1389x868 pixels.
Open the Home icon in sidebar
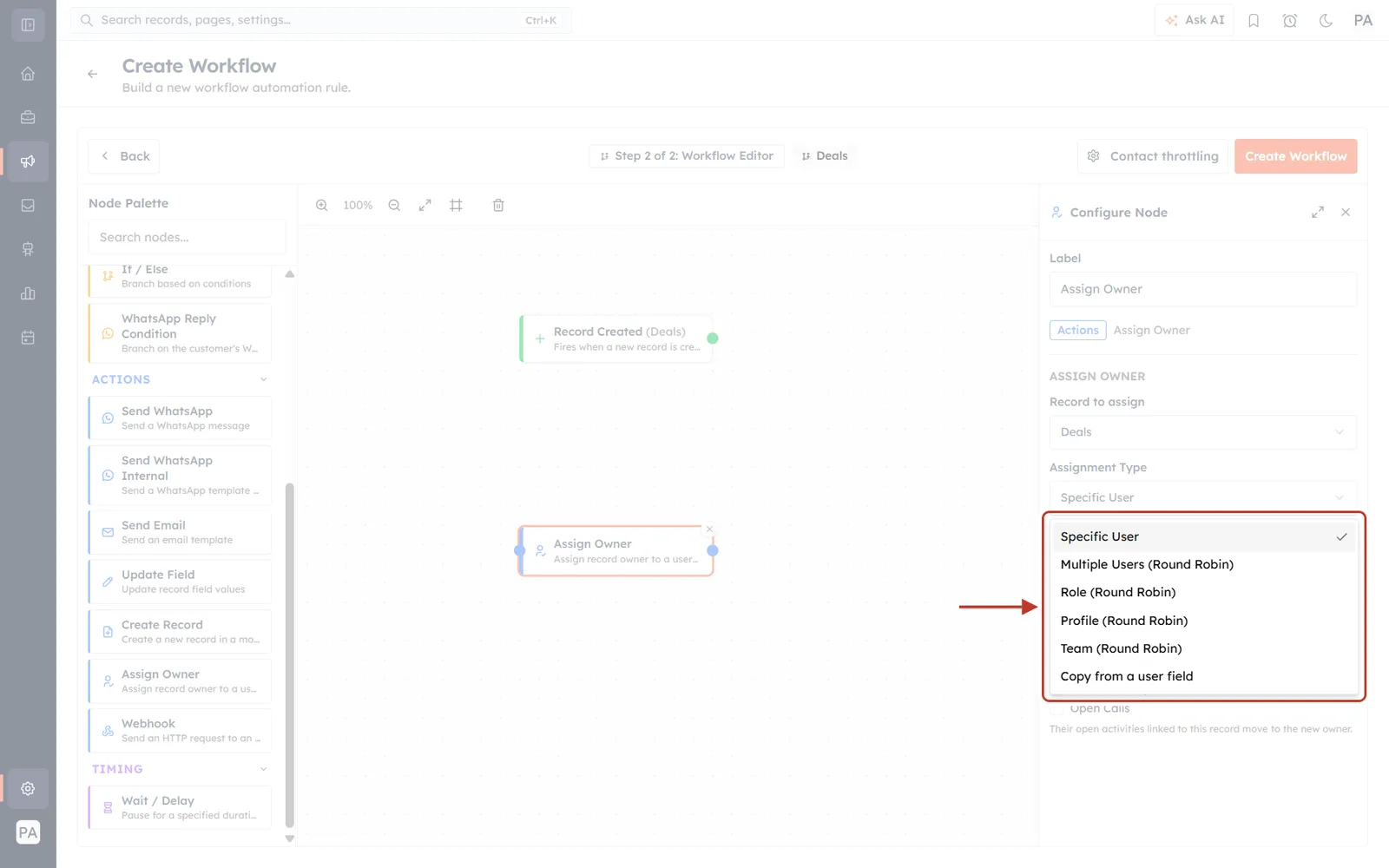click(x=28, y=74)
